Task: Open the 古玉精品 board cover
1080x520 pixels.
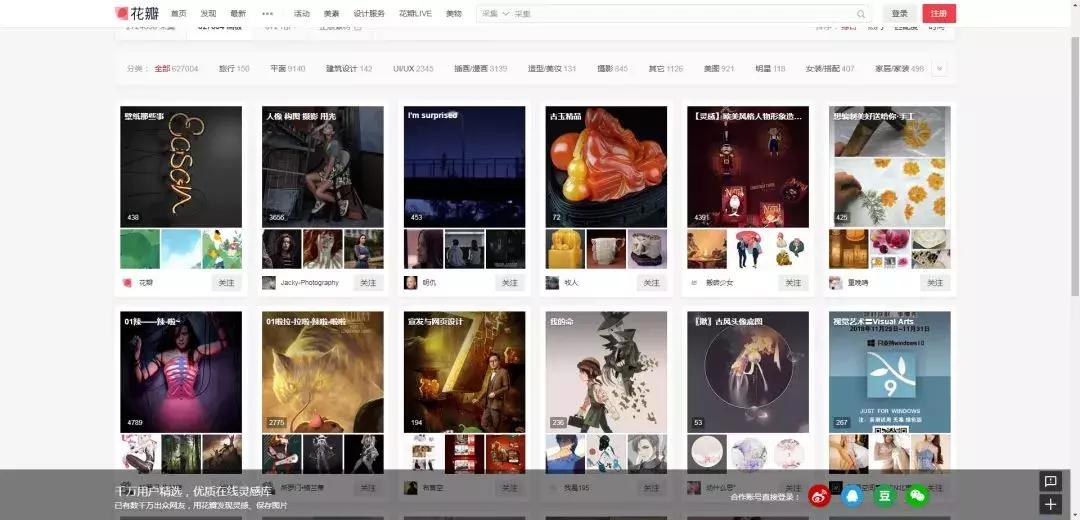Action: (x=606, y=167)
